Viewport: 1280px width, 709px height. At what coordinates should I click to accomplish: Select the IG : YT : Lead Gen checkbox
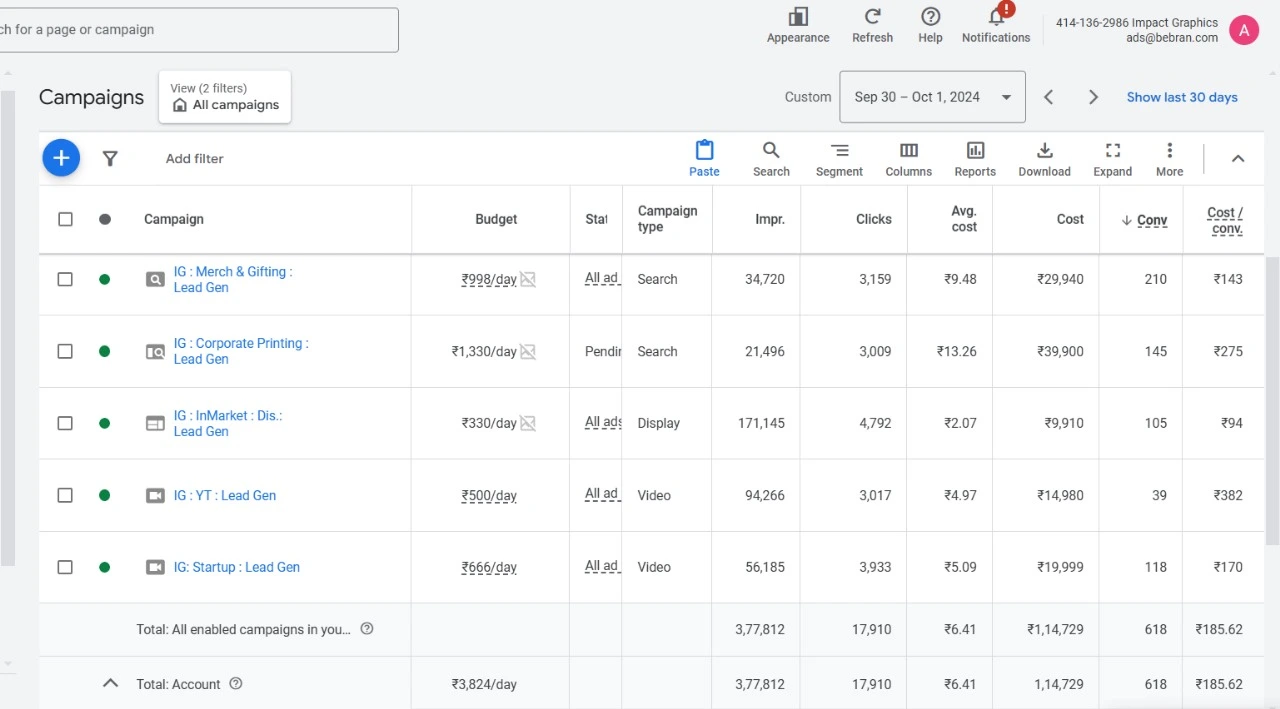[65, 495]
